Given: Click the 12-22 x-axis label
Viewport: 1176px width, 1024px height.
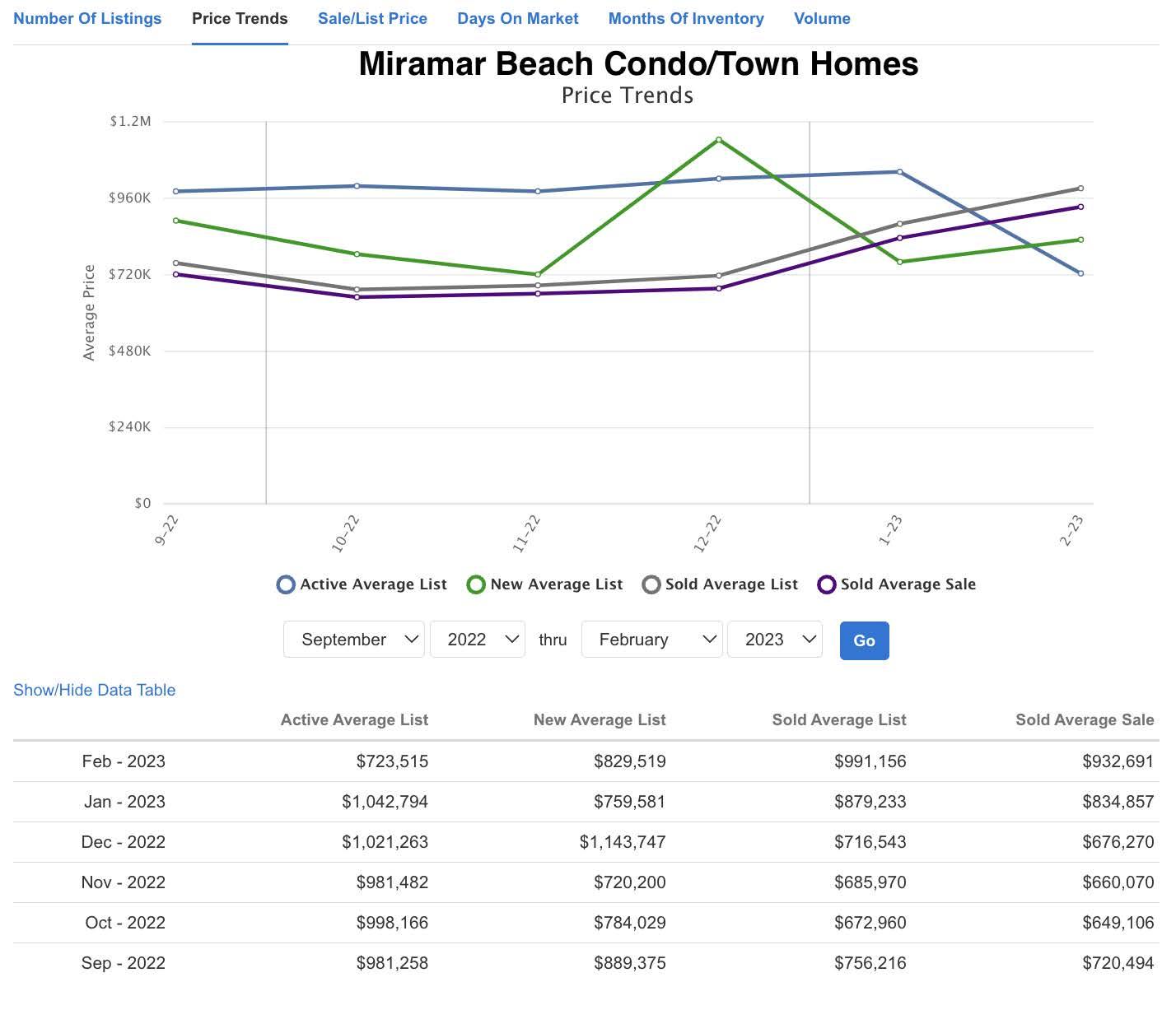Looking at the screenshot, I should 707,533.
